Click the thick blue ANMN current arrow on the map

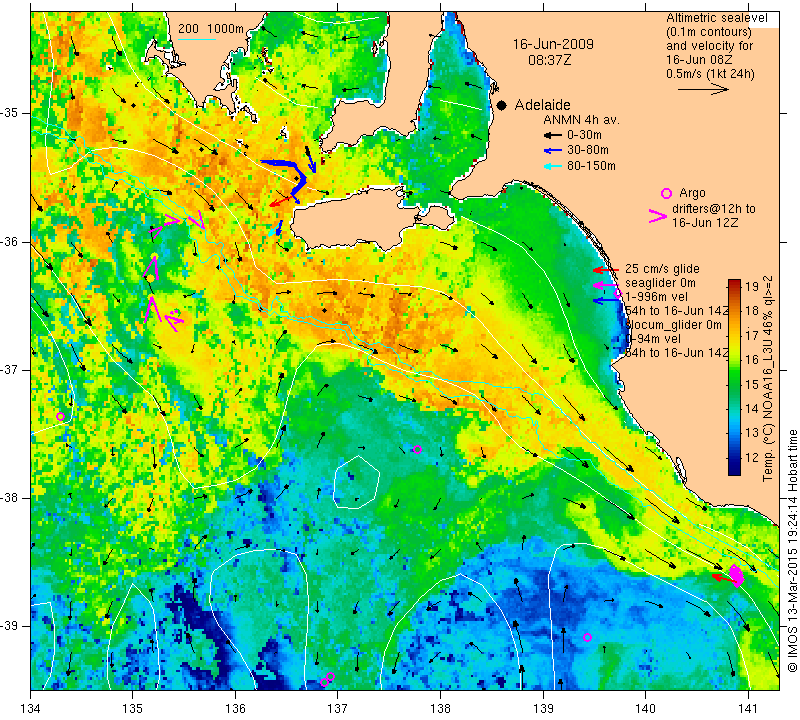288,176
